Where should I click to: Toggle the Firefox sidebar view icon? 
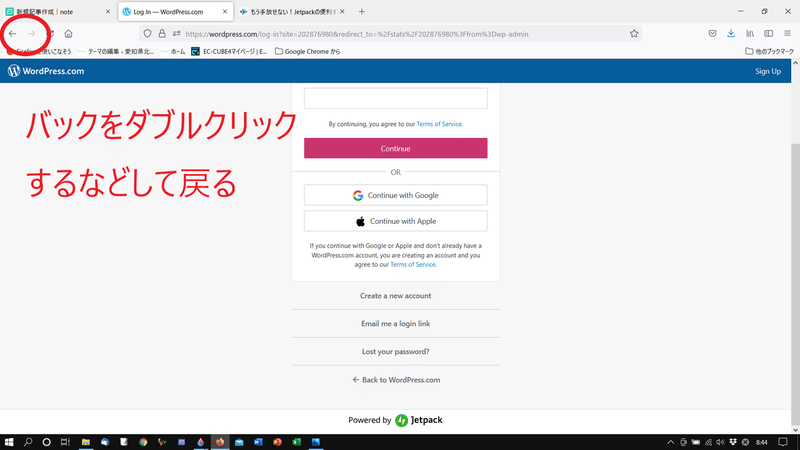[x=768, y=34]
